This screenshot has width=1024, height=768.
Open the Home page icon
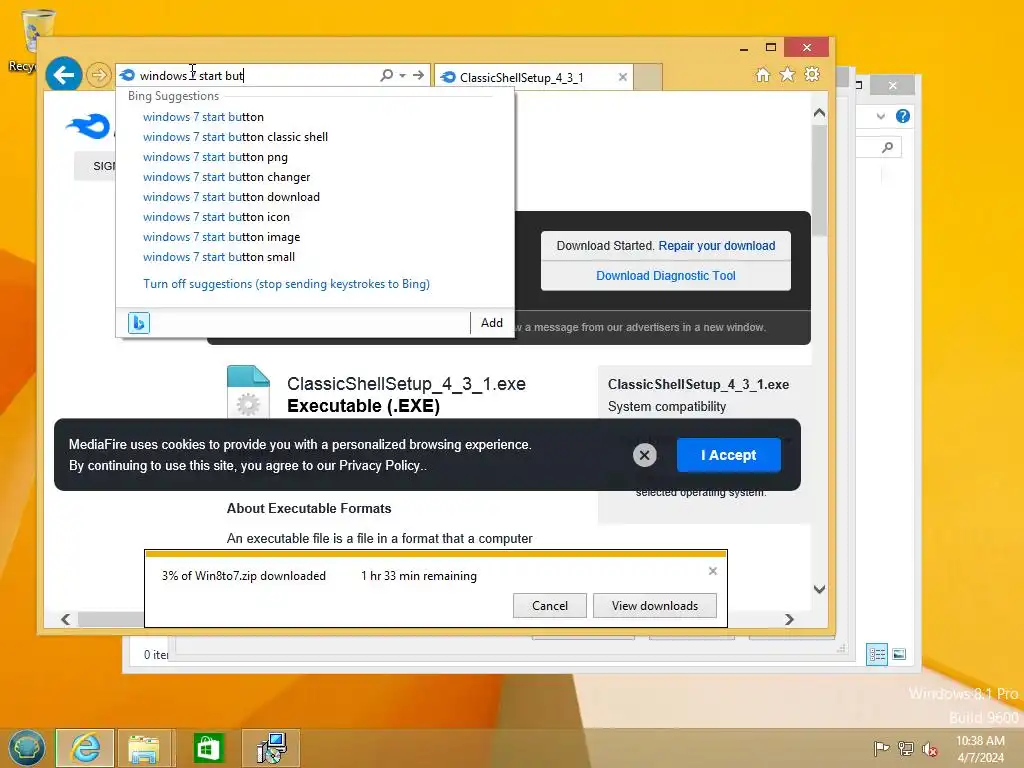pos(762,74)
